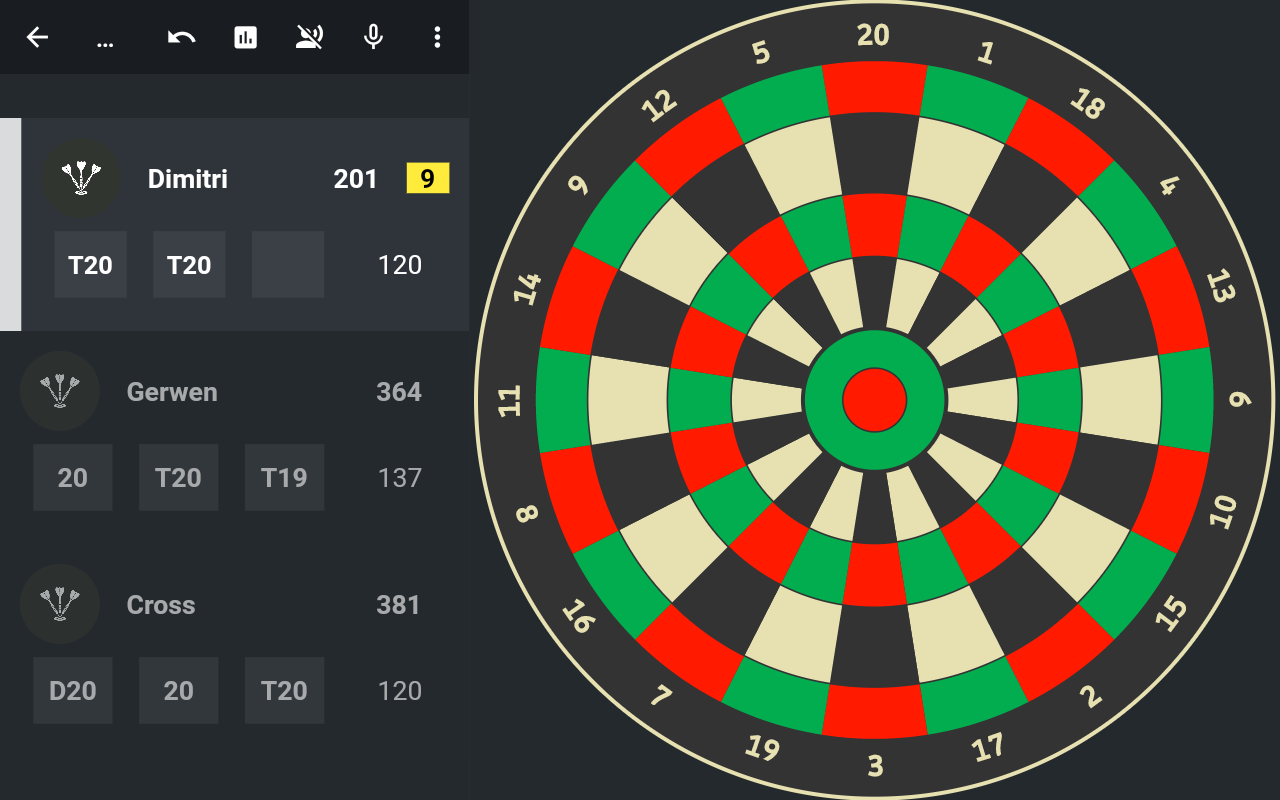
Task: Hit the triple 20 segment
Action: click(875, 225)
